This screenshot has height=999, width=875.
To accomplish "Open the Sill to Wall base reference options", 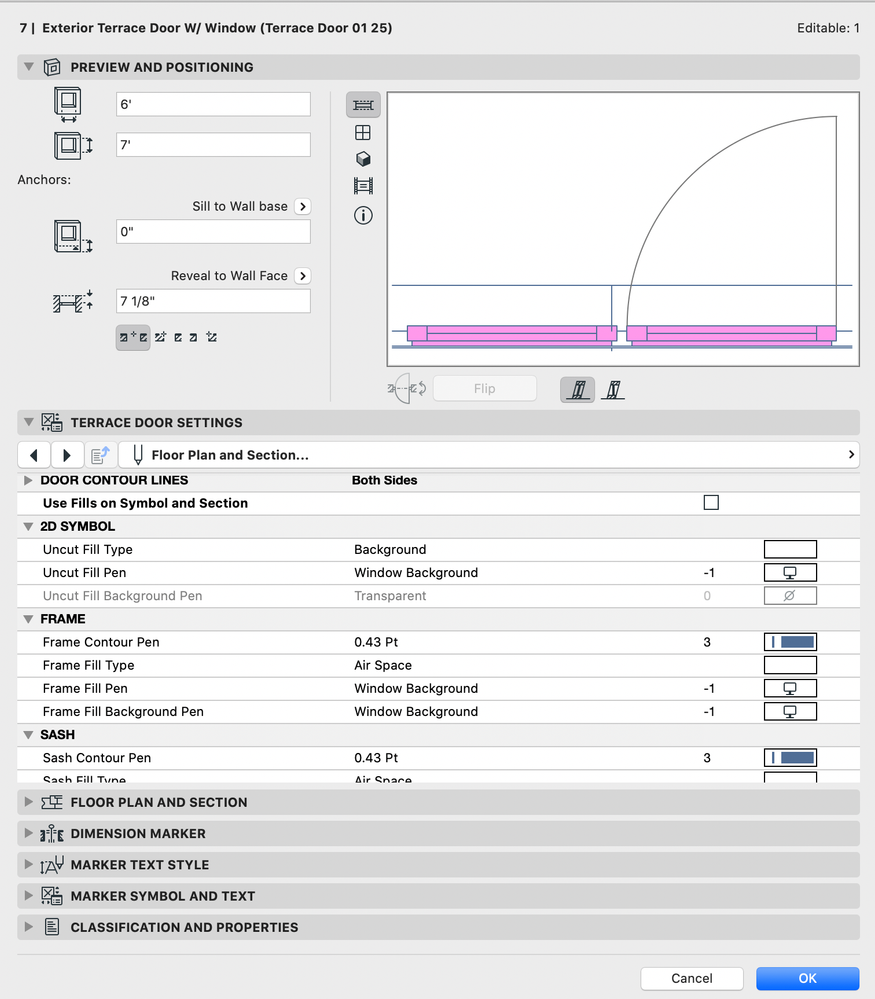I will click(301, 206).
